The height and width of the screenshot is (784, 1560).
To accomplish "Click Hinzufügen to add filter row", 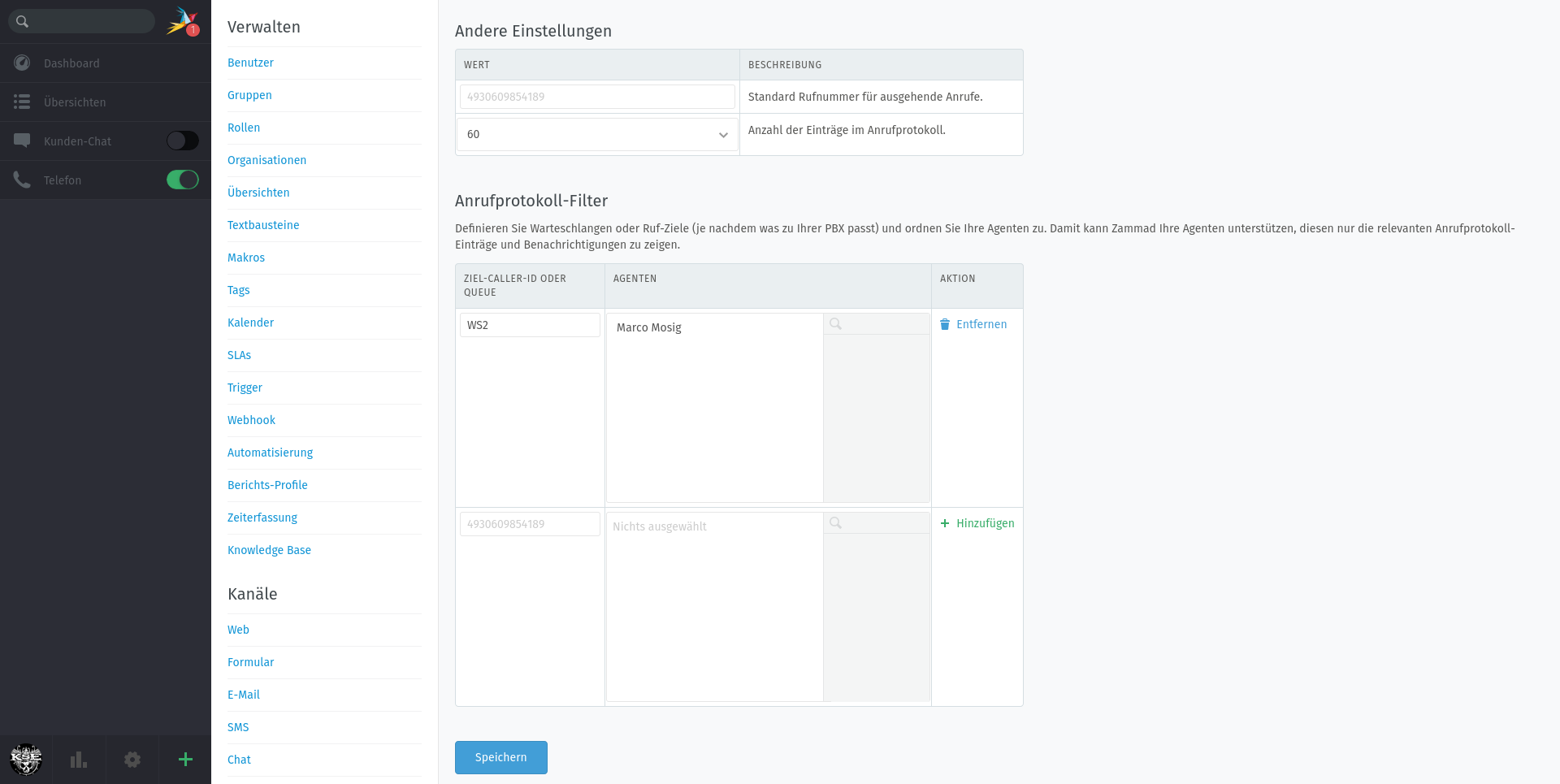I will coord(977,523).
